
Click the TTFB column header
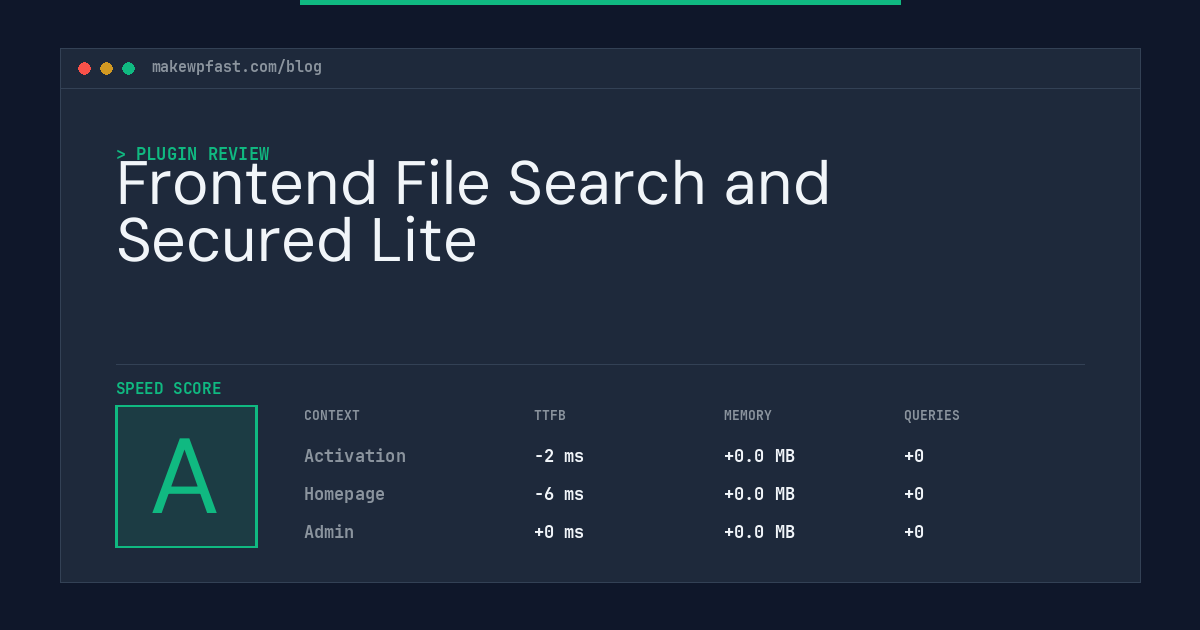click(550, 416)
